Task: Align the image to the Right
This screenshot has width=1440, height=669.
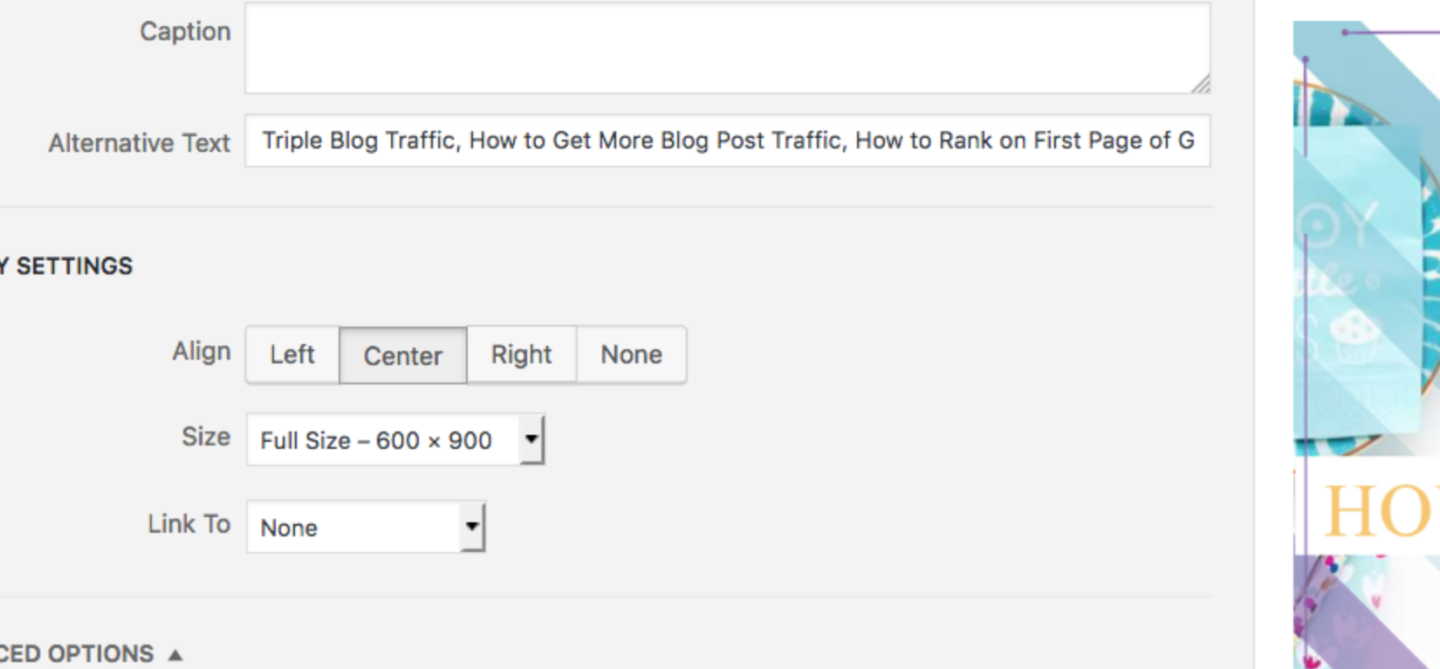Action: tap(521, 355)
